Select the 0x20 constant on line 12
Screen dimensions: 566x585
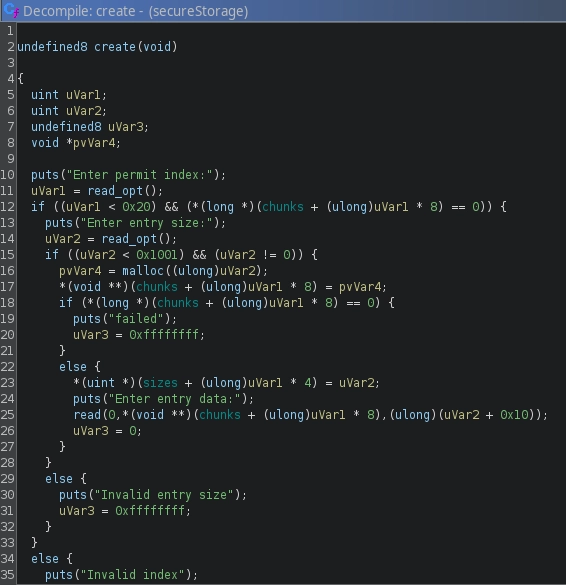click(136, 207)
